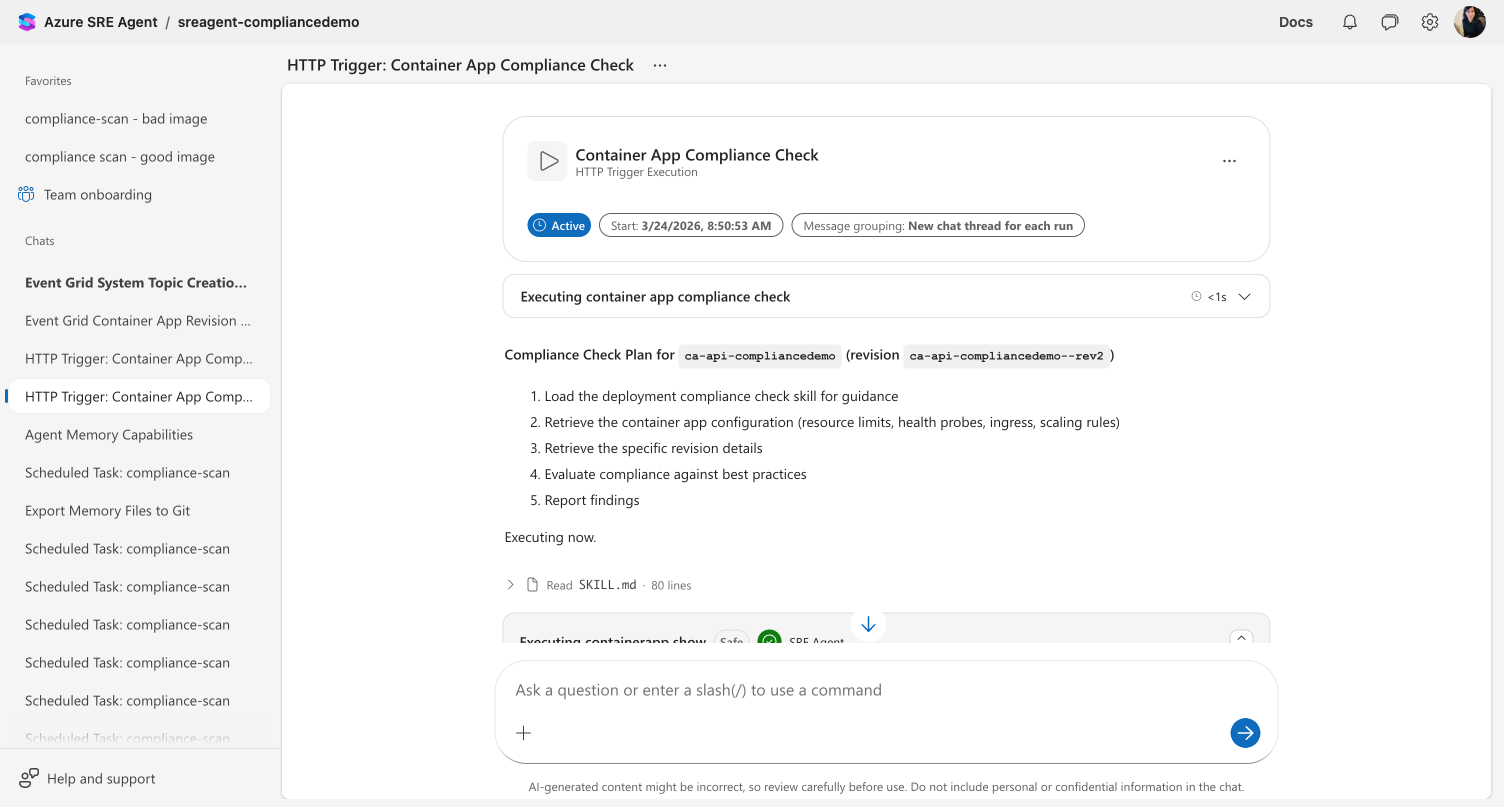Open the Export Memory Files to Git chat
The width and height of the screenshot is (1504, 807).
tap(108, 511)
